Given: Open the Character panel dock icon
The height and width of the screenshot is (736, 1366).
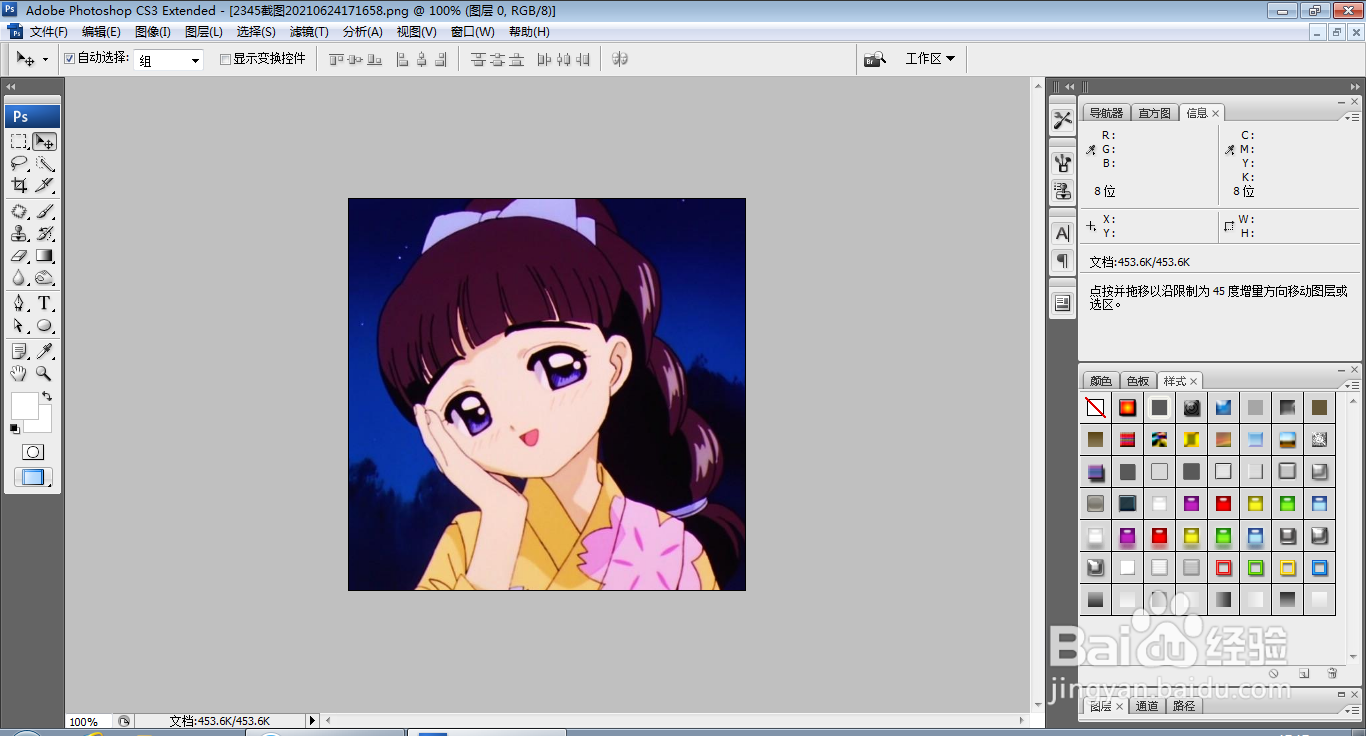Looking at the screenshot, I should (x=1062, y=233).
